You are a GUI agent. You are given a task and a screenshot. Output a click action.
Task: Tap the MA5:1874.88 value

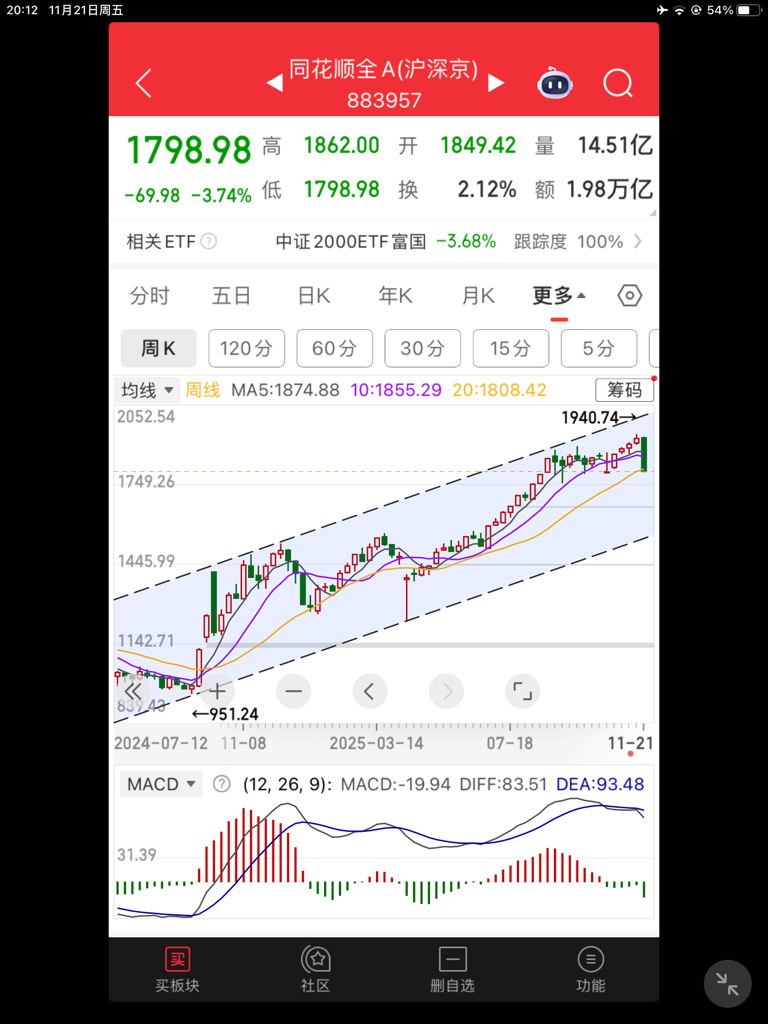(x=285, y=391)
